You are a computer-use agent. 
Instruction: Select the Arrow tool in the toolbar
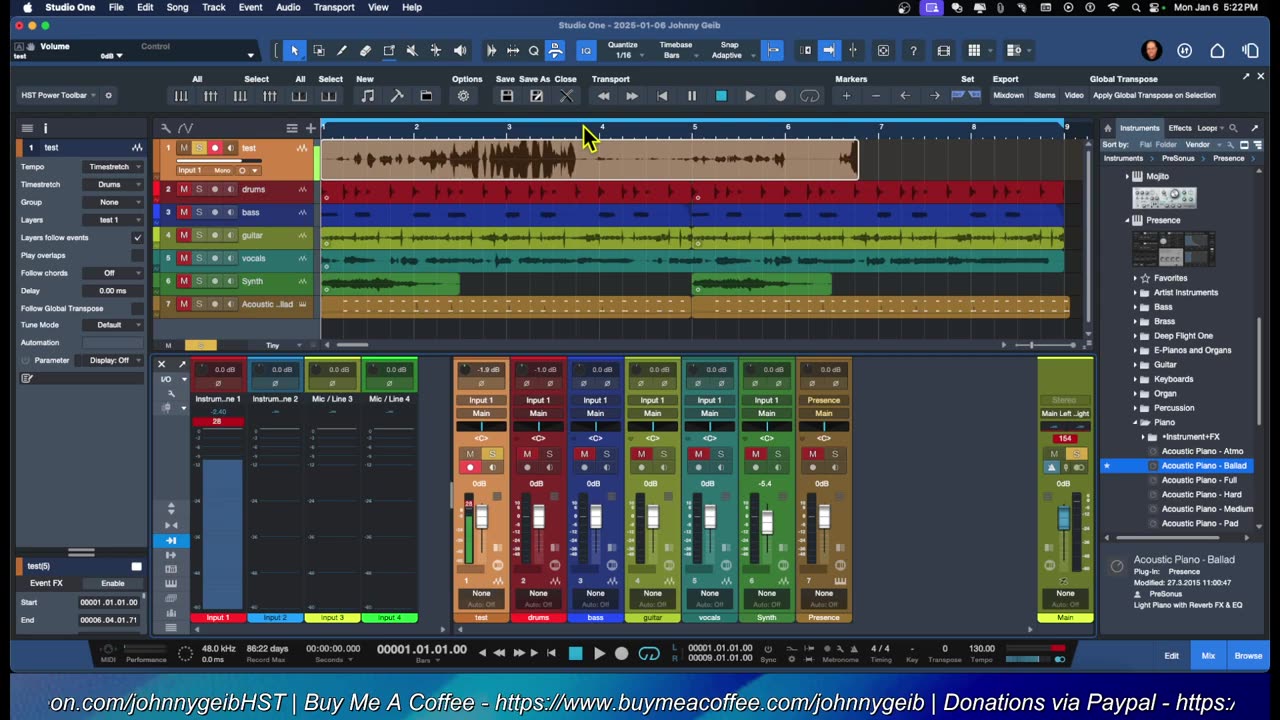tap(294, 50)
